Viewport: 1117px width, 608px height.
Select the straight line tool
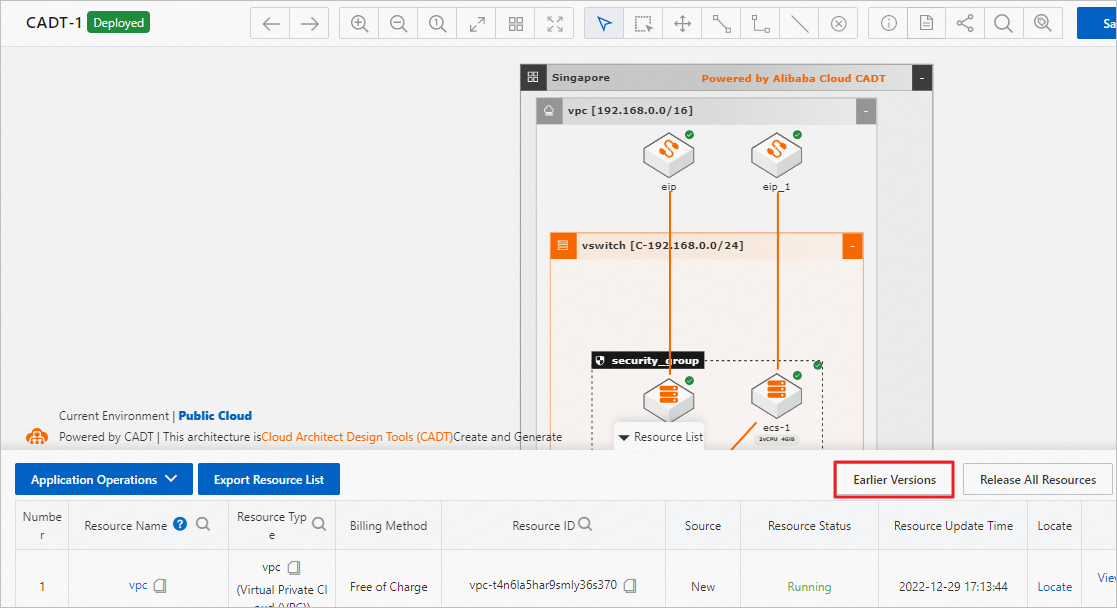[799, 24]
